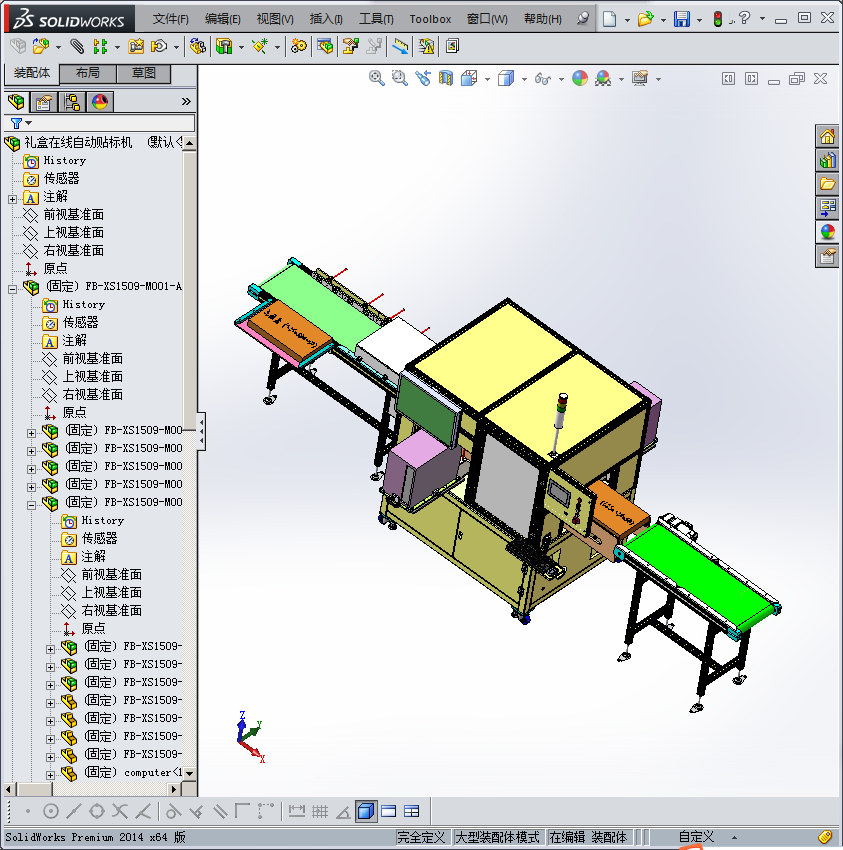The width and height of the screenshot is (843, 850).
Task: Switch to the 草图 tab
Action: pos(144,73)
